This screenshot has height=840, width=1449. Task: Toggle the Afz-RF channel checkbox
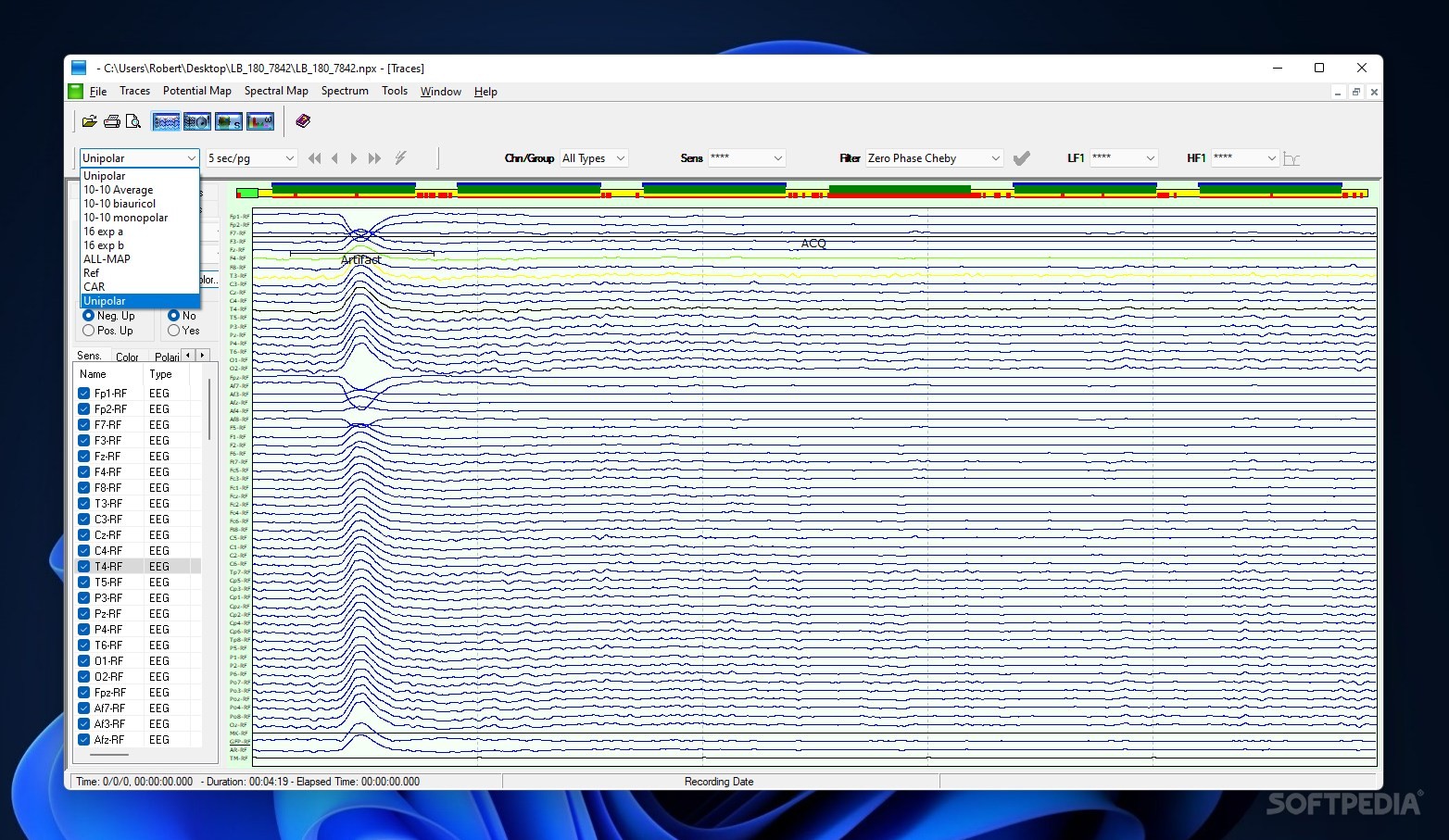click(84, 740)
